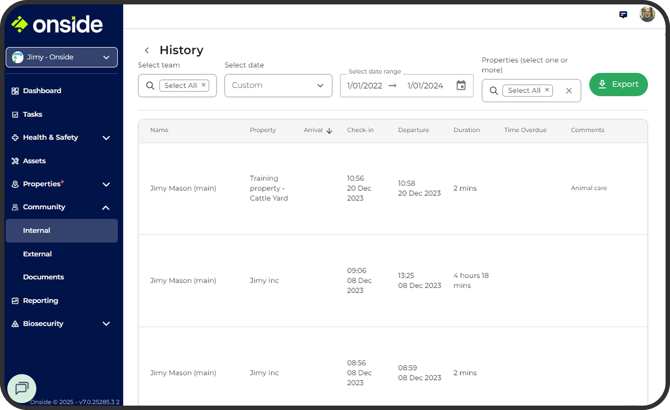Open the External community page
Image resolution: width=670 pixels, height=410 pixels.
point(37,254)
